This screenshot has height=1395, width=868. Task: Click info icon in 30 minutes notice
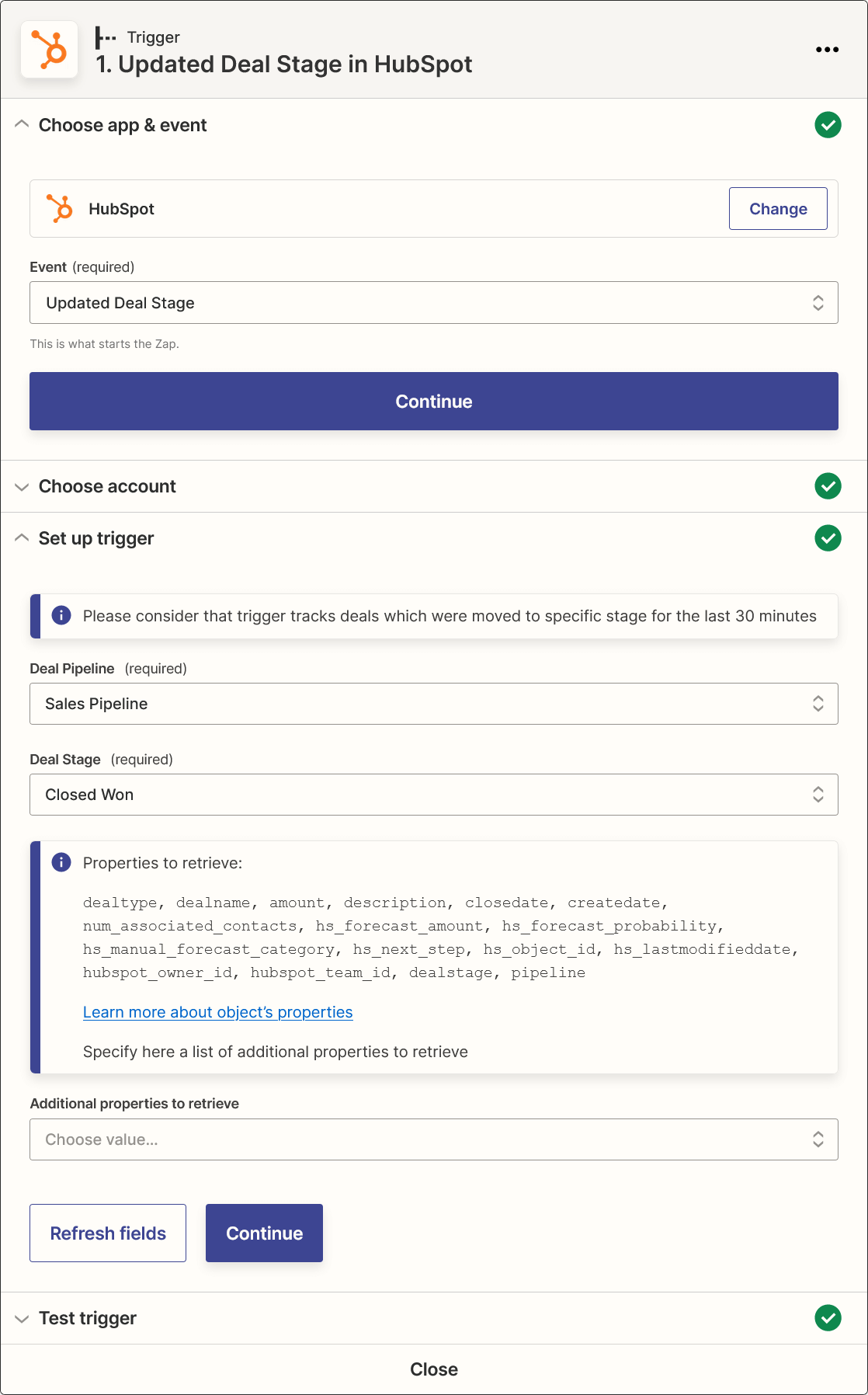pyautogui.click(x=61, y=615)
